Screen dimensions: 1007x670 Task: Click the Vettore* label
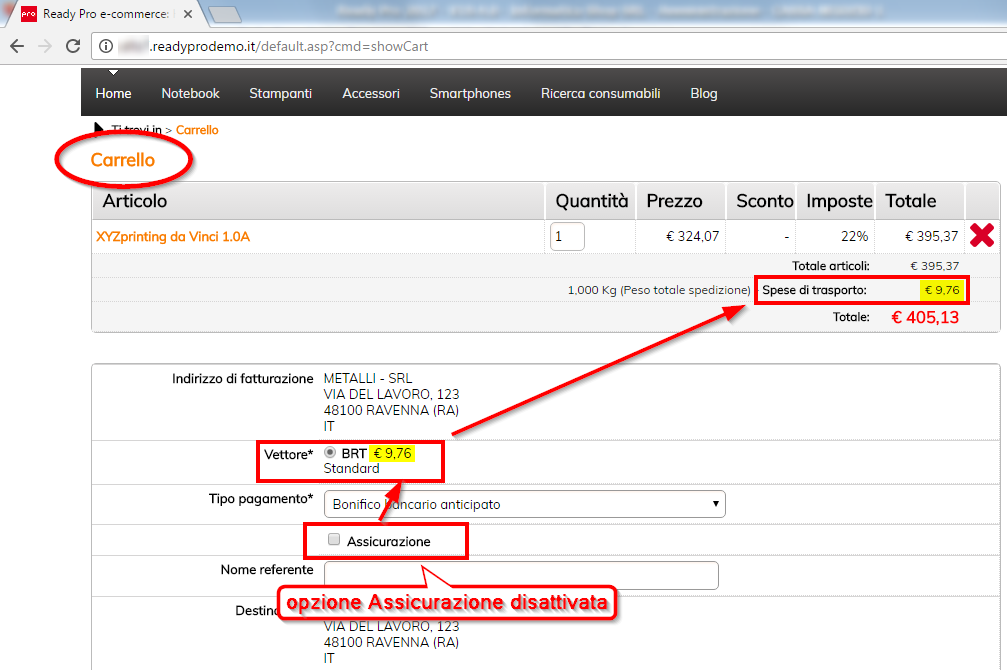pyautogui.click(x=288, y=455)
